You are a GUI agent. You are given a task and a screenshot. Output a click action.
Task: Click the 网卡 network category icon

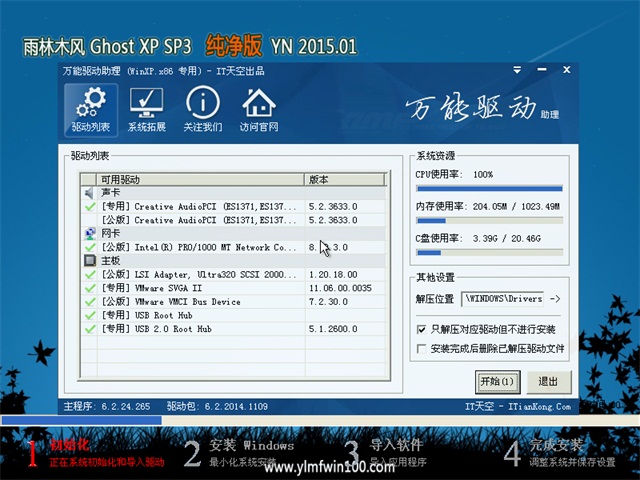coord(90,233)
